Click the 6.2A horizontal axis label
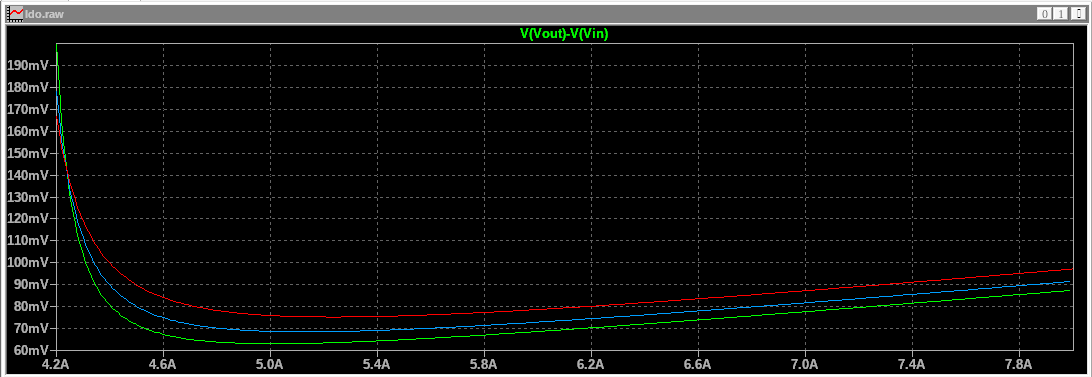 point(591,364)
